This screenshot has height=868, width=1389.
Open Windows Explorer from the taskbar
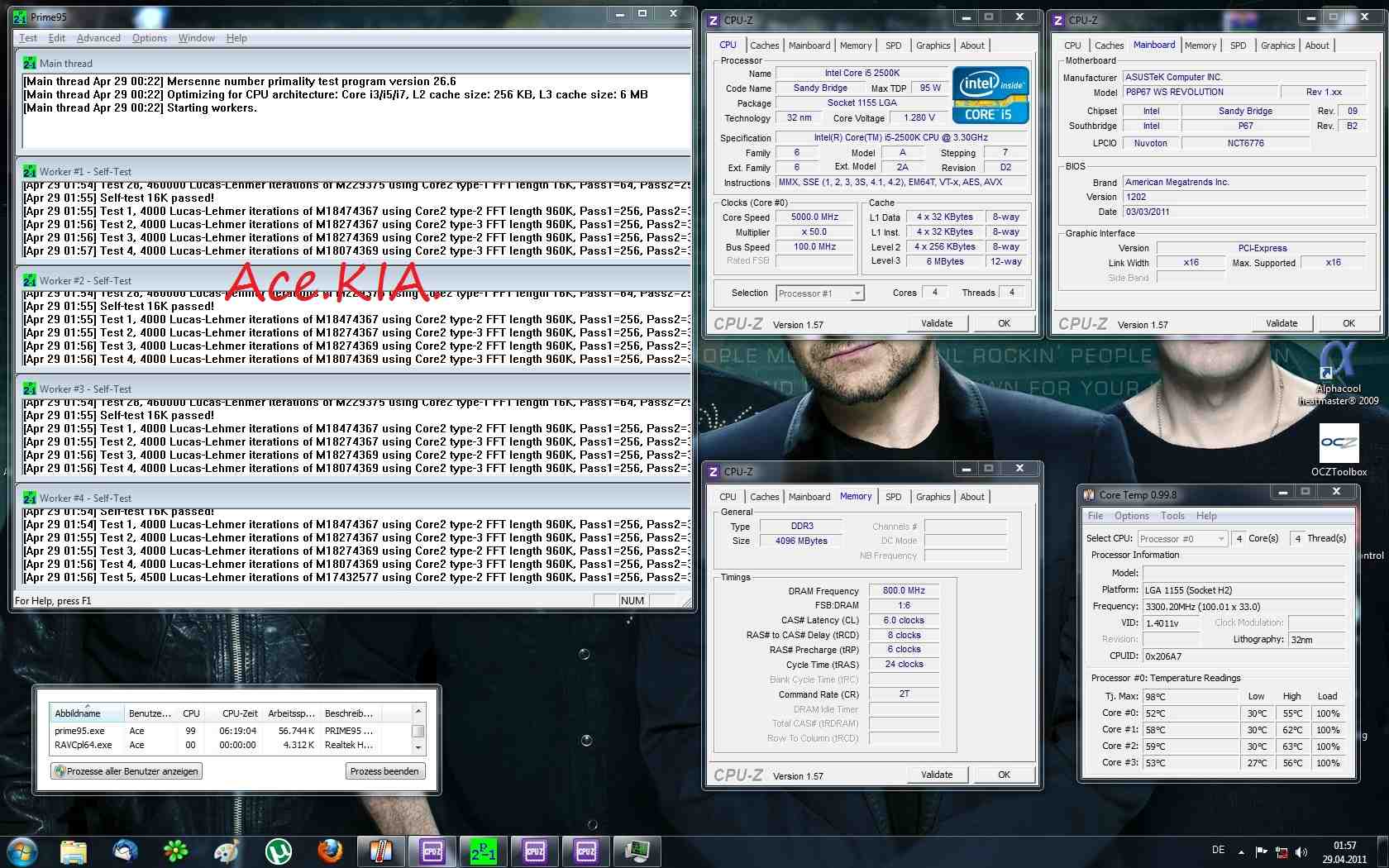pyautogui.click(x=74, y=851)
